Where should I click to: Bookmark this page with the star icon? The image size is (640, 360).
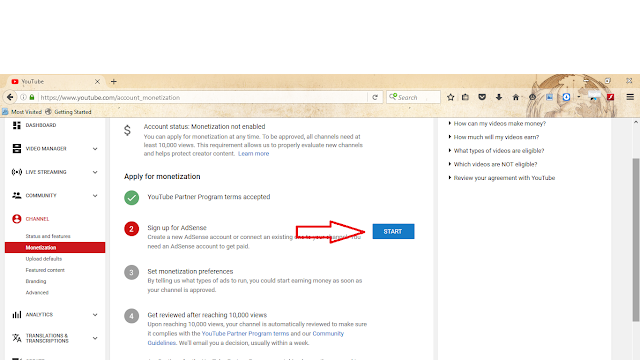pyautogui.click(x=450, y=97)
